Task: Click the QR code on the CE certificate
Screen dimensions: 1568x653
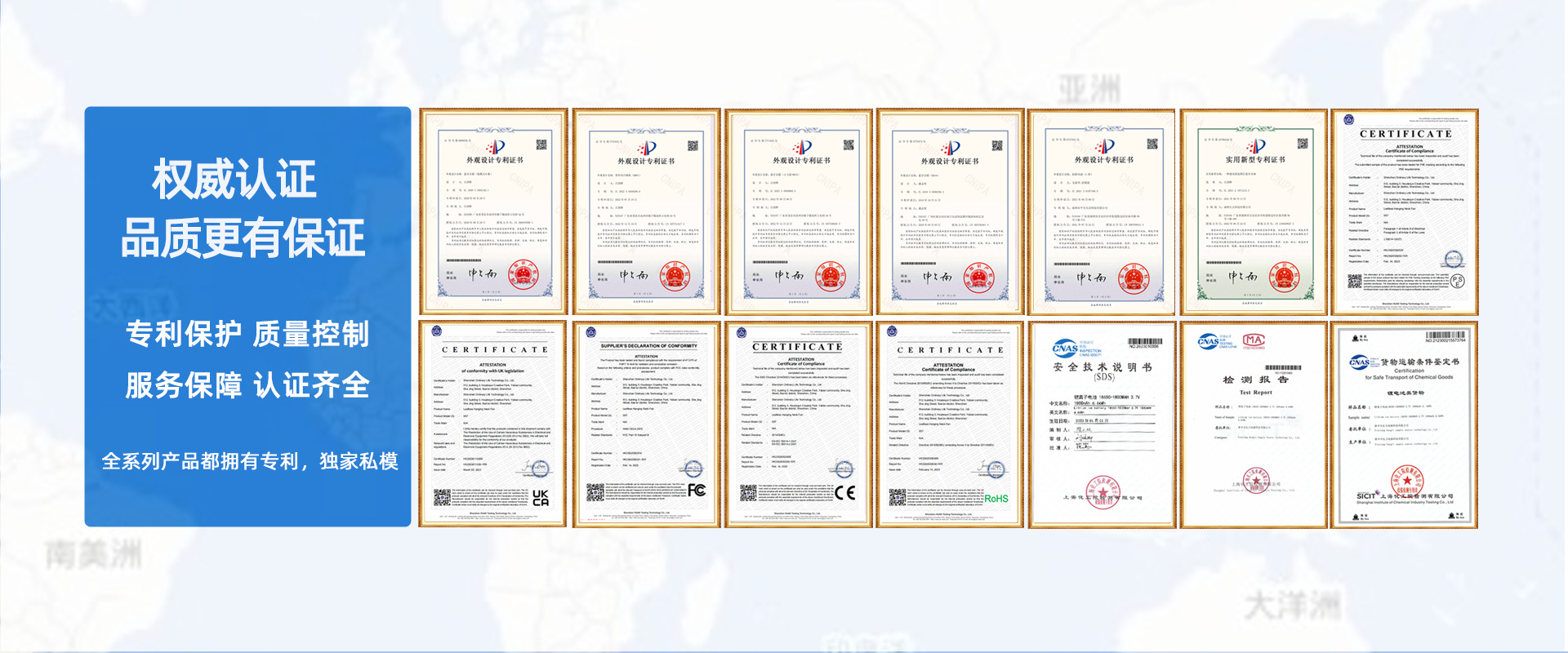Action: coord(748,493)
